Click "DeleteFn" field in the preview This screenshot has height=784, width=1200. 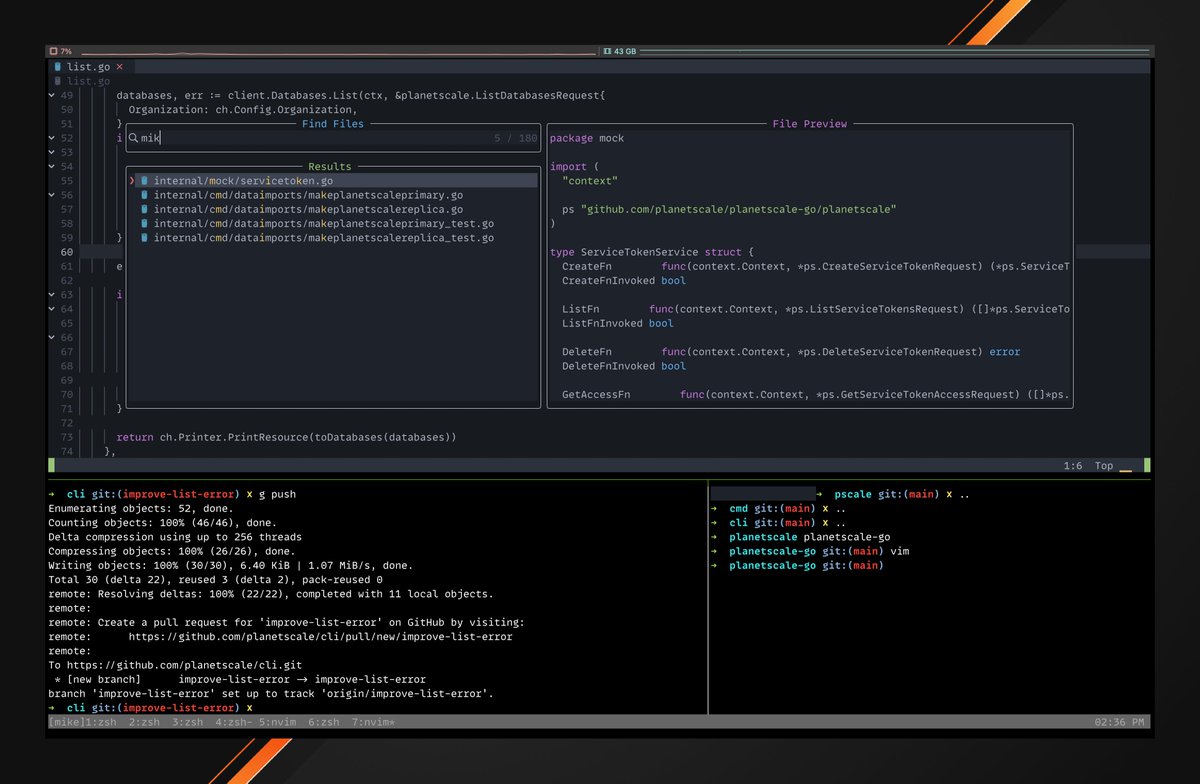click(x=587, y=352)
